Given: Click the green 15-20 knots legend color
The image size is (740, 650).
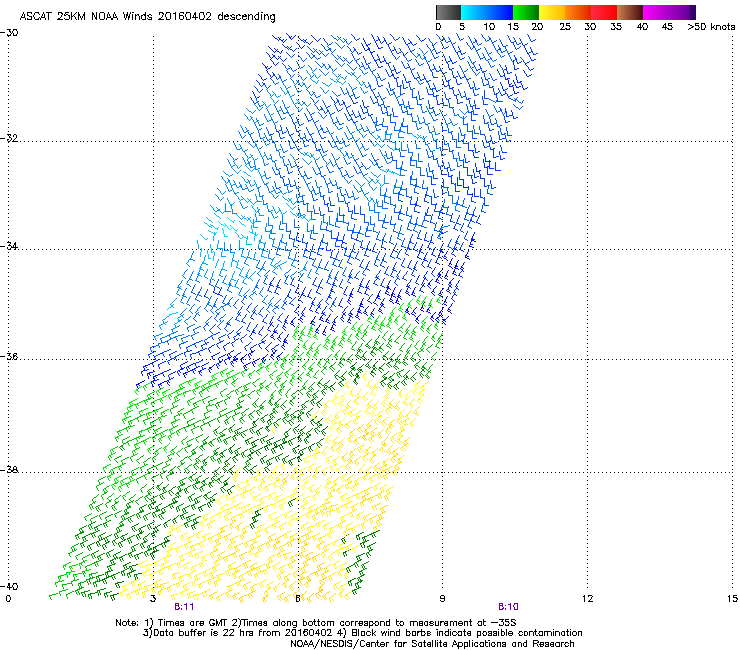Looking at the screenshot, I should pyautogui.click(x=526, y=12).
